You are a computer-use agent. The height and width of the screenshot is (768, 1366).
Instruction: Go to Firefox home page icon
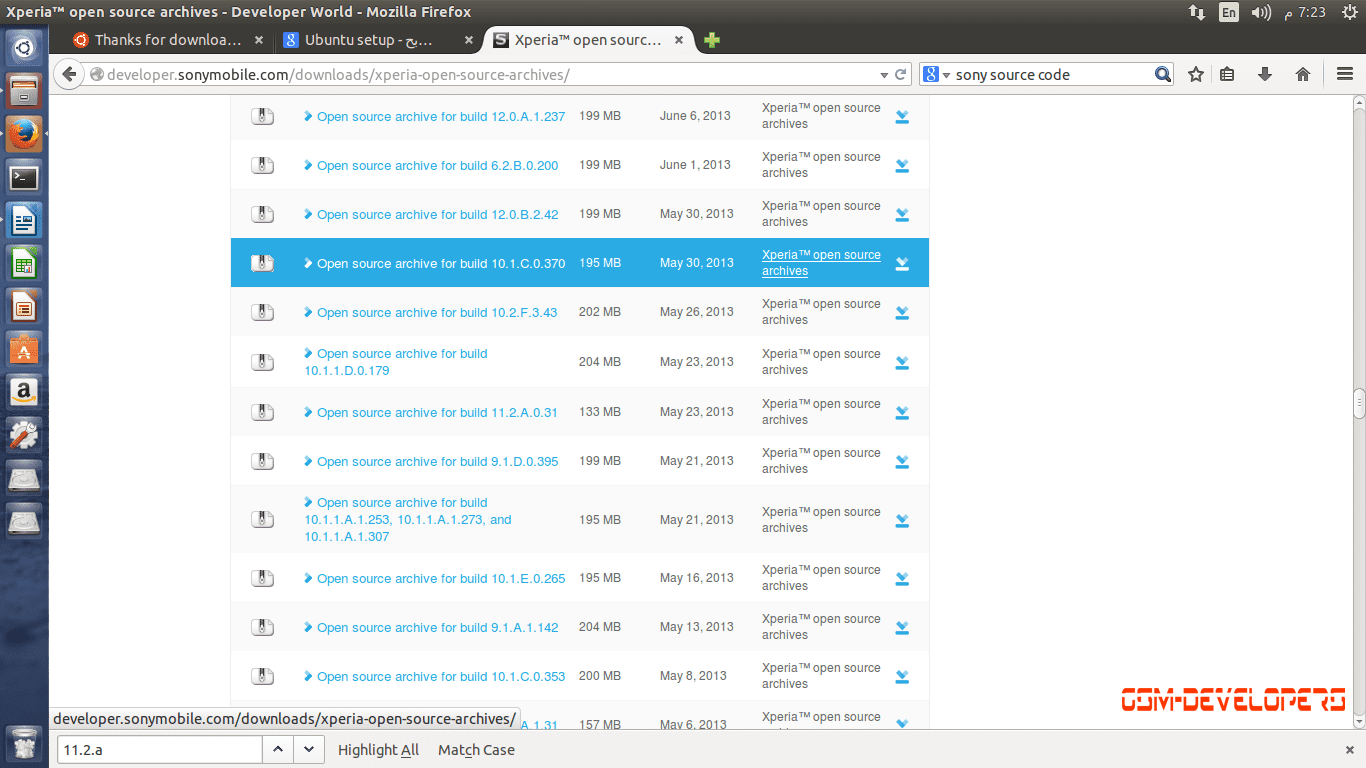tap(1303, 74)
